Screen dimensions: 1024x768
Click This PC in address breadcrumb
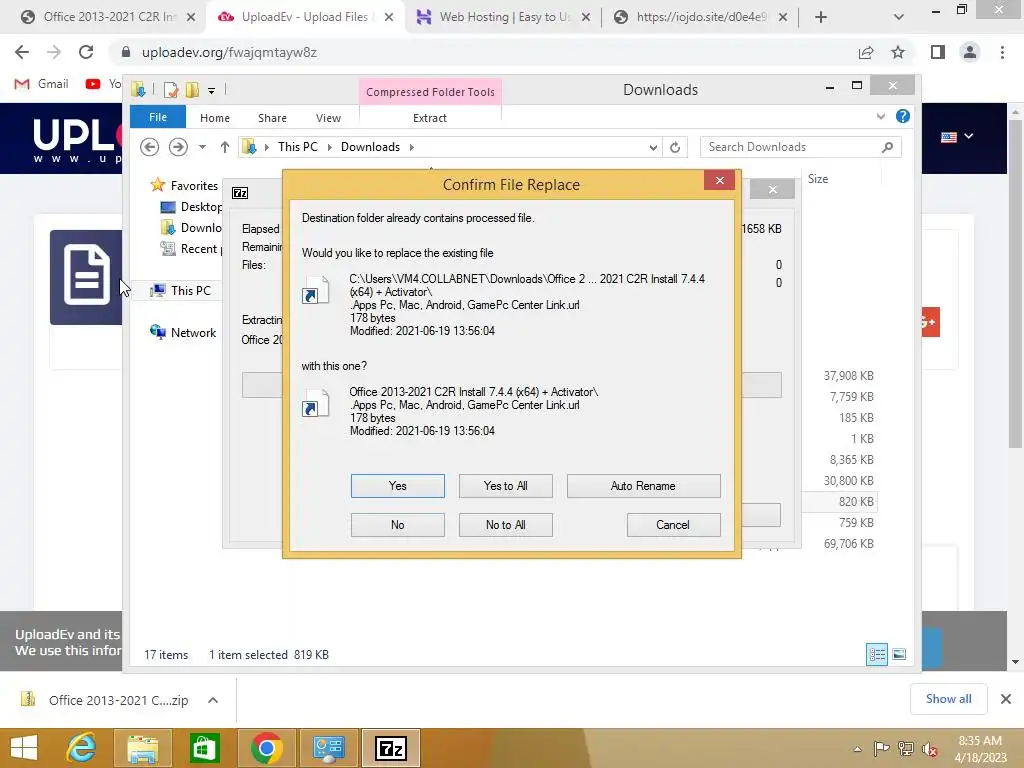[298, 147]
